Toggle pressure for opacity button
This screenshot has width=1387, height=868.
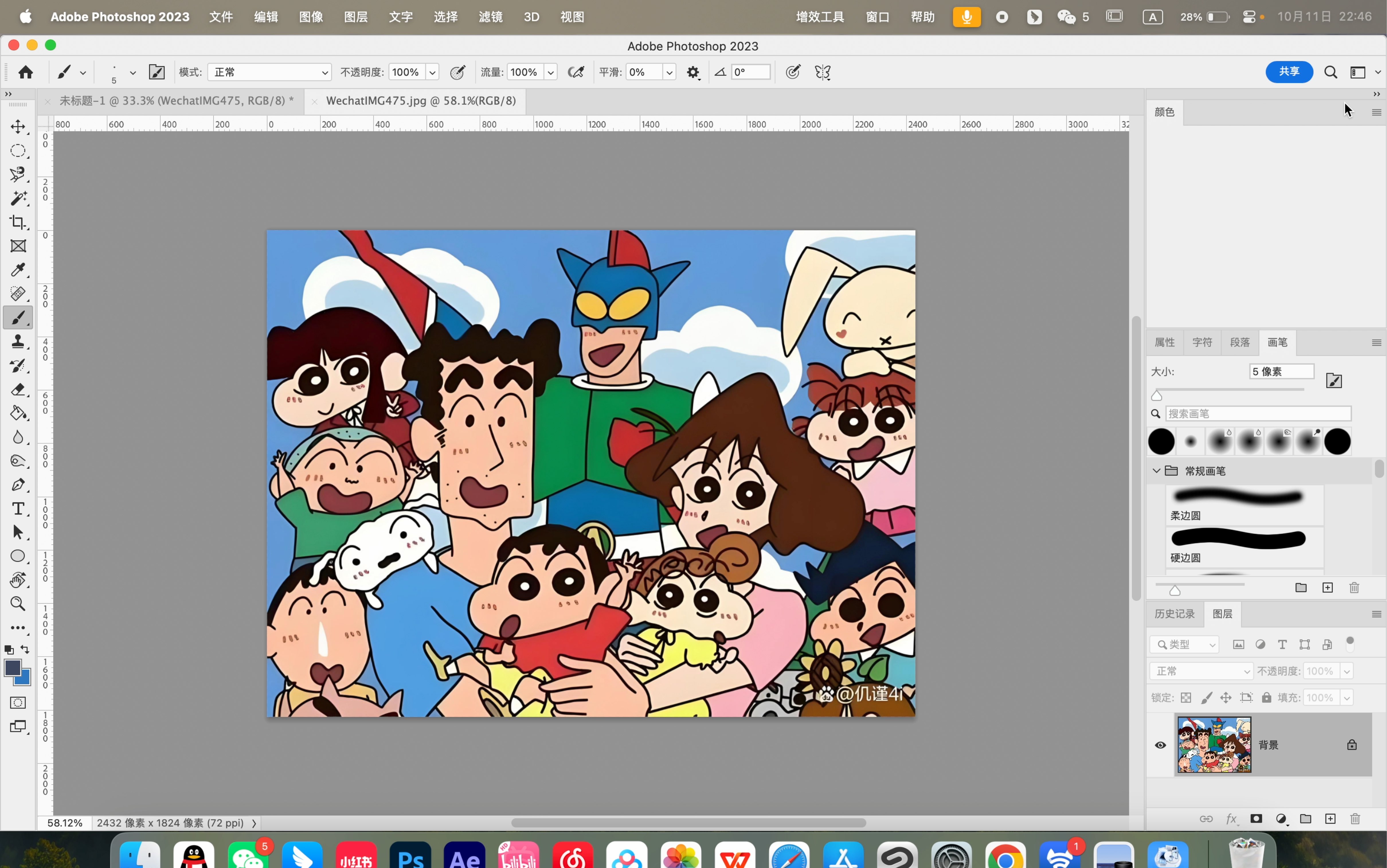[x=457, y=72]
